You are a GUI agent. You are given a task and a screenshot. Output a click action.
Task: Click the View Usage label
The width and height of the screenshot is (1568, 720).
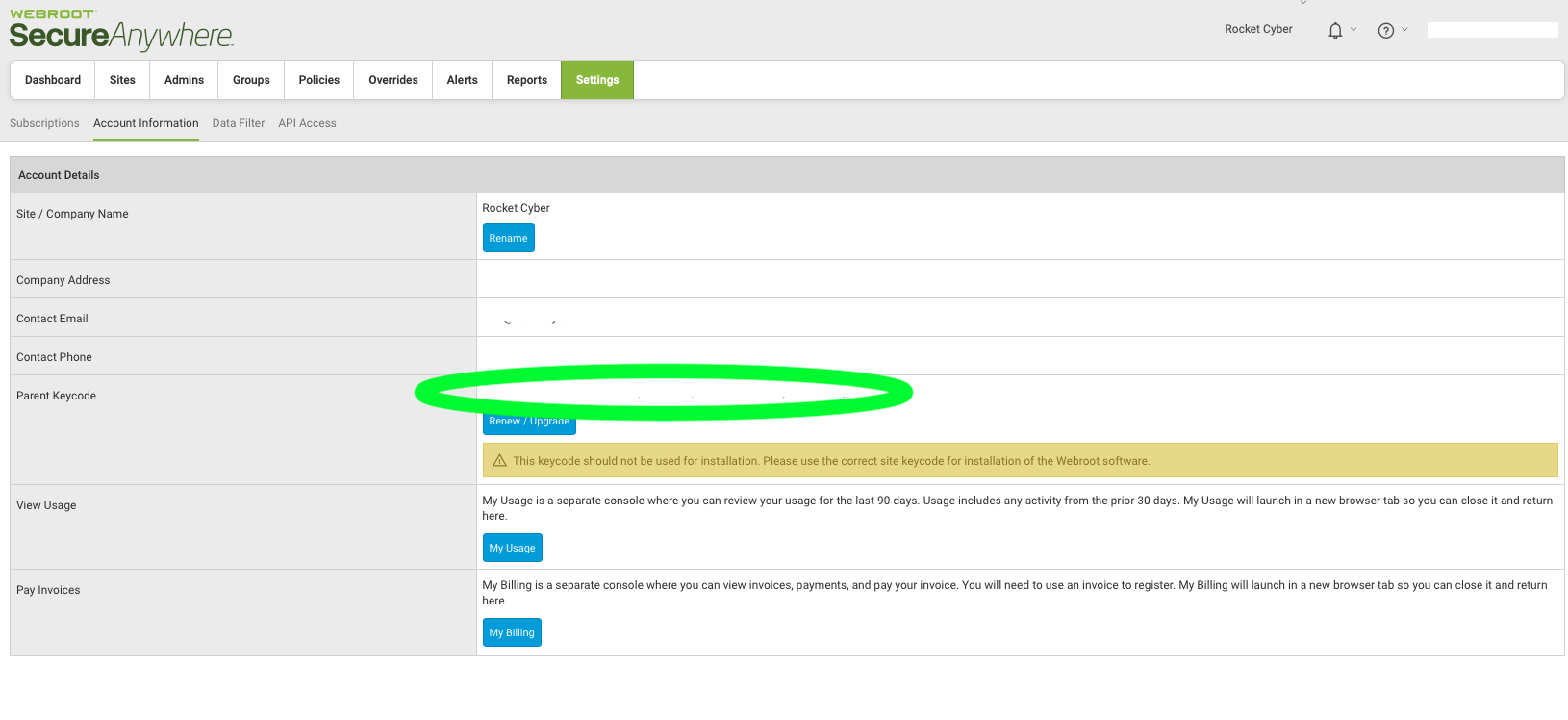click(46, 505)
